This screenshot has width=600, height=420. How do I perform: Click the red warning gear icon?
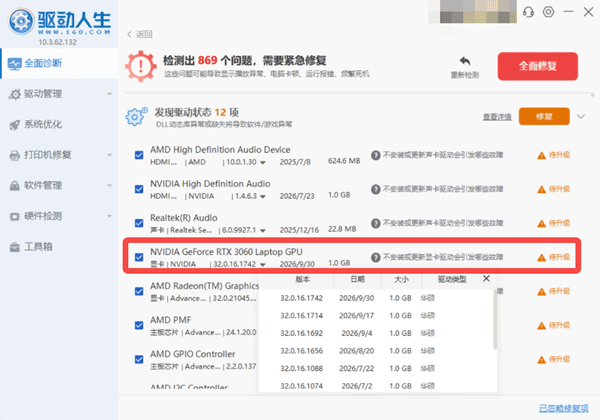[x=141, y=66]
